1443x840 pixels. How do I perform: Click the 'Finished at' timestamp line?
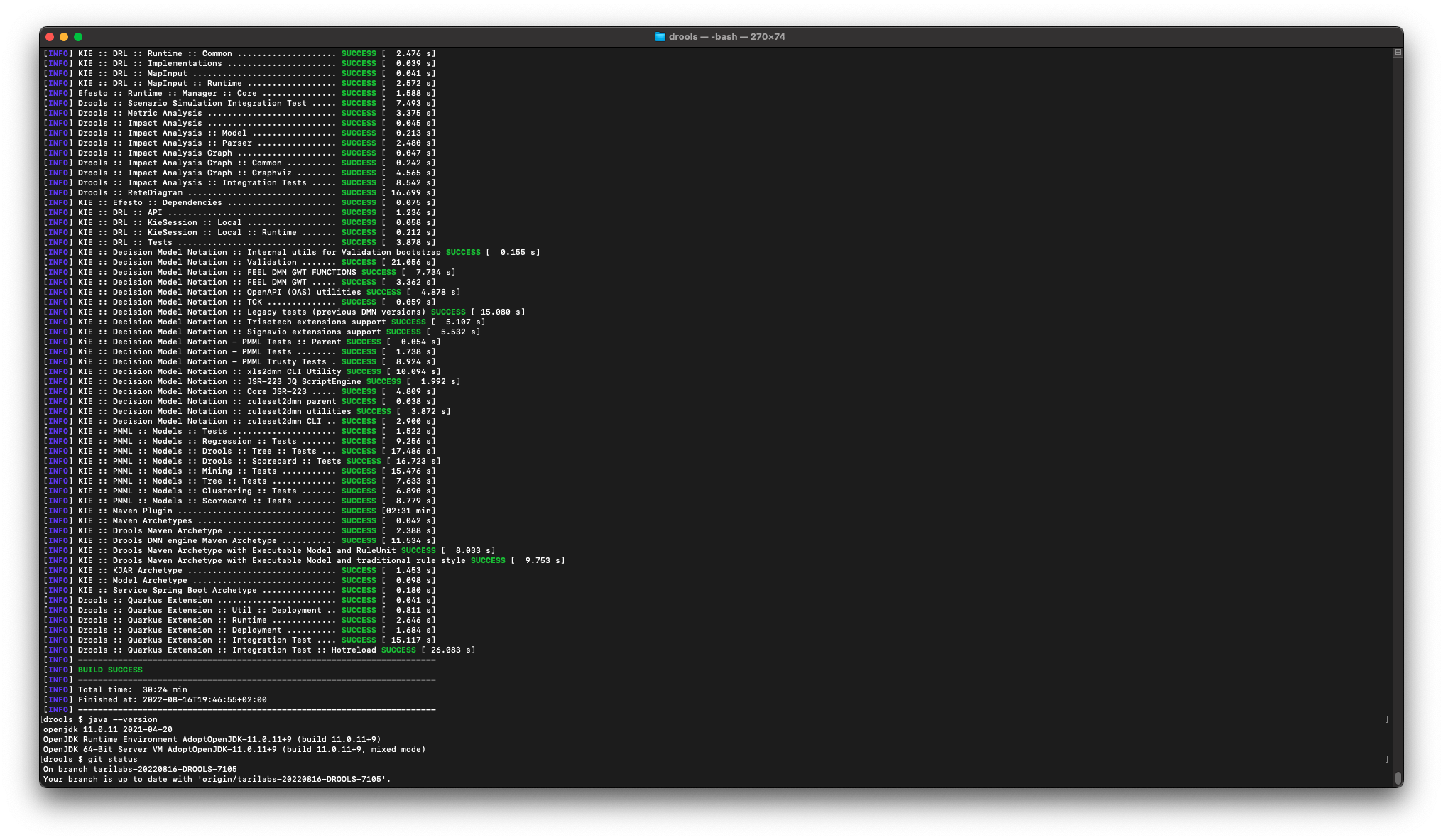172,699
